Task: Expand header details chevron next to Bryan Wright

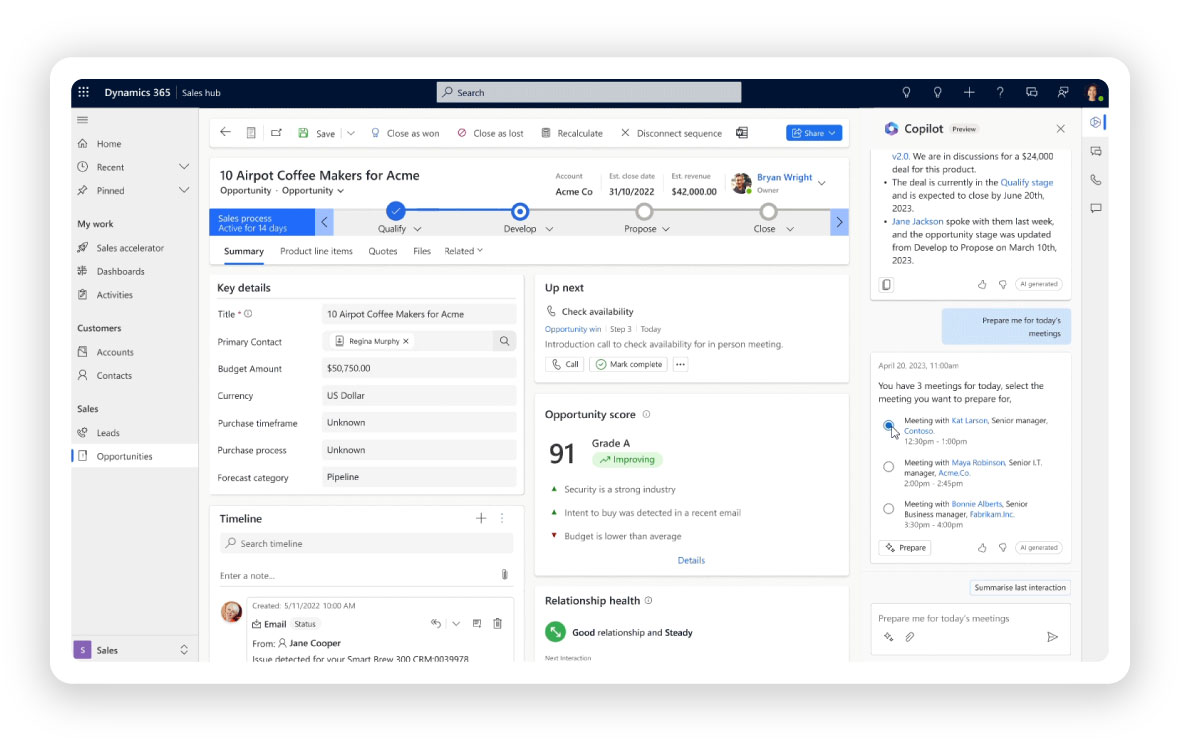Action: 822,183
